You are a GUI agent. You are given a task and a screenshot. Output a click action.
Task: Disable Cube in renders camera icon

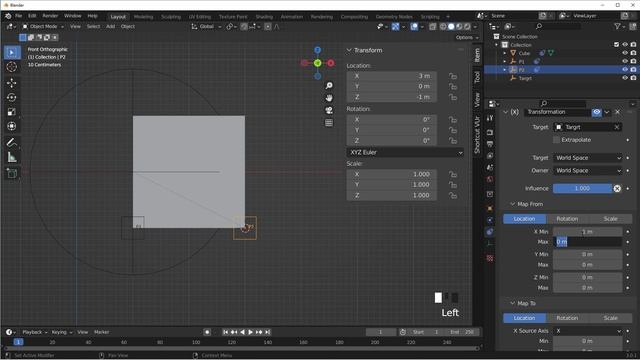(633, 53)
